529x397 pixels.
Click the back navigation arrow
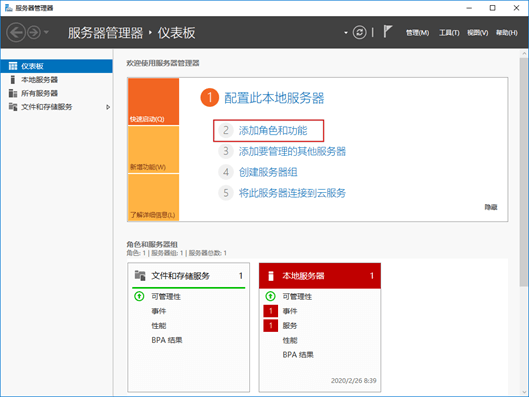click(16, 33)
